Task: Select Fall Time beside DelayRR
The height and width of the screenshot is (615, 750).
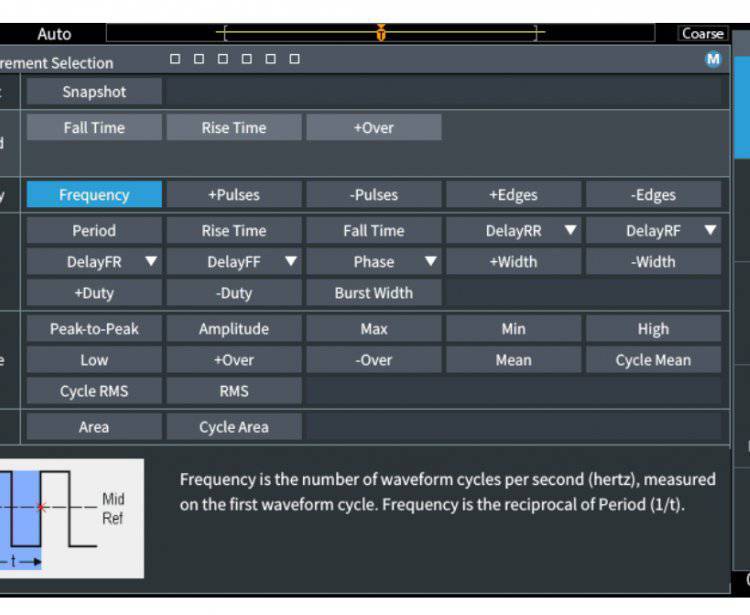Action: pyautogui.click(x=374, y=231)
